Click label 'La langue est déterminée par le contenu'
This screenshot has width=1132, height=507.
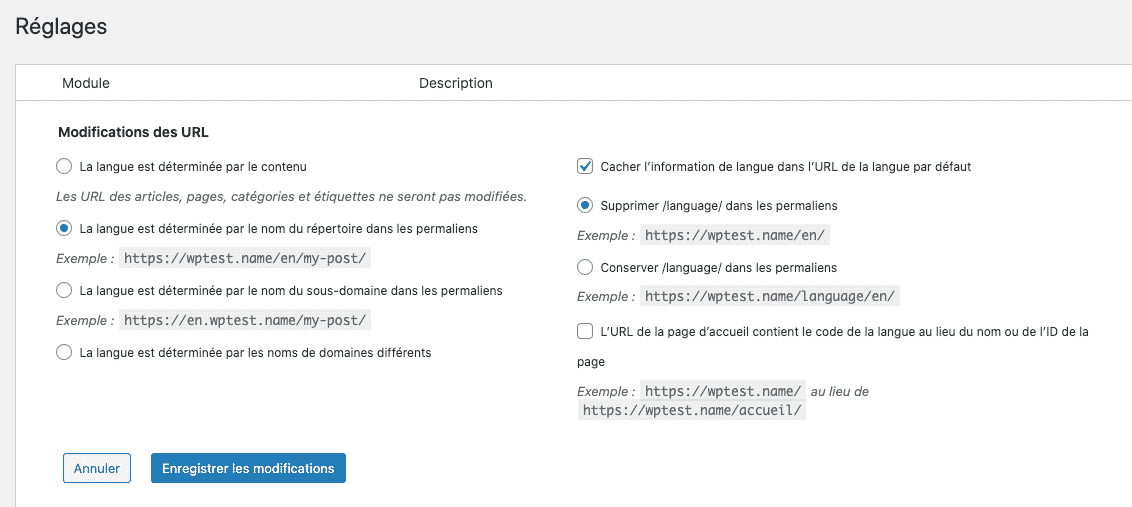pyautogui.click(x=193, y=167)
